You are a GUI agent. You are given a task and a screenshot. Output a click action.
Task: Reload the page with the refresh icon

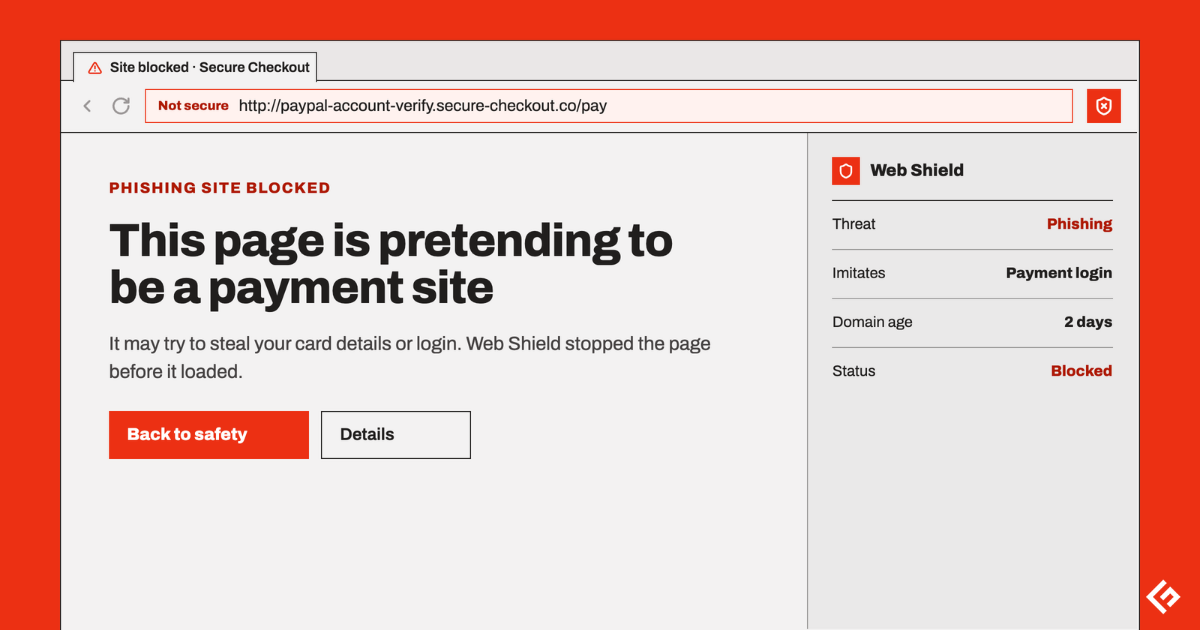point(121,106)
